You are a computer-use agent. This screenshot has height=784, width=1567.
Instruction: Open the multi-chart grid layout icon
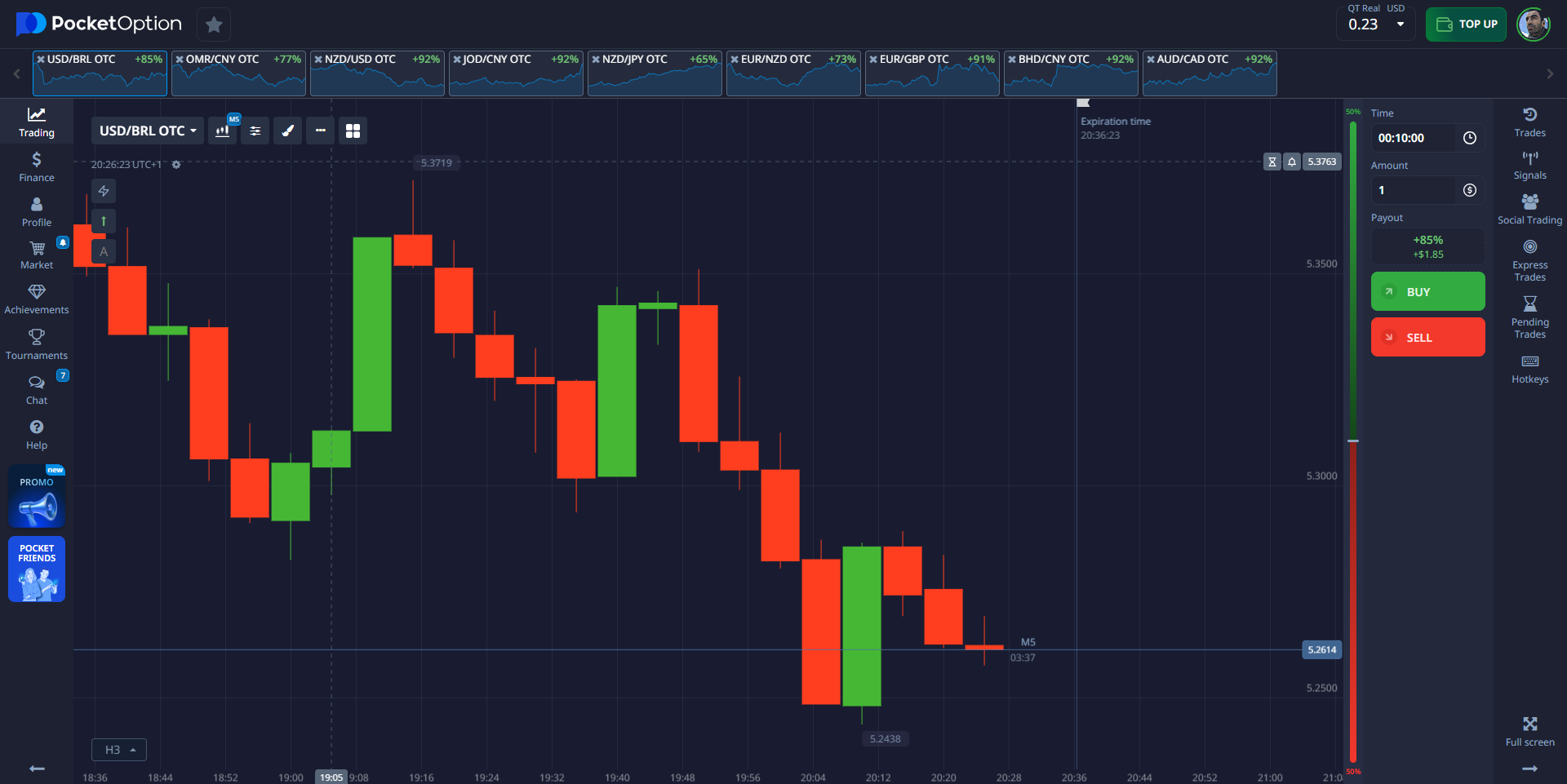pos(353,131)
